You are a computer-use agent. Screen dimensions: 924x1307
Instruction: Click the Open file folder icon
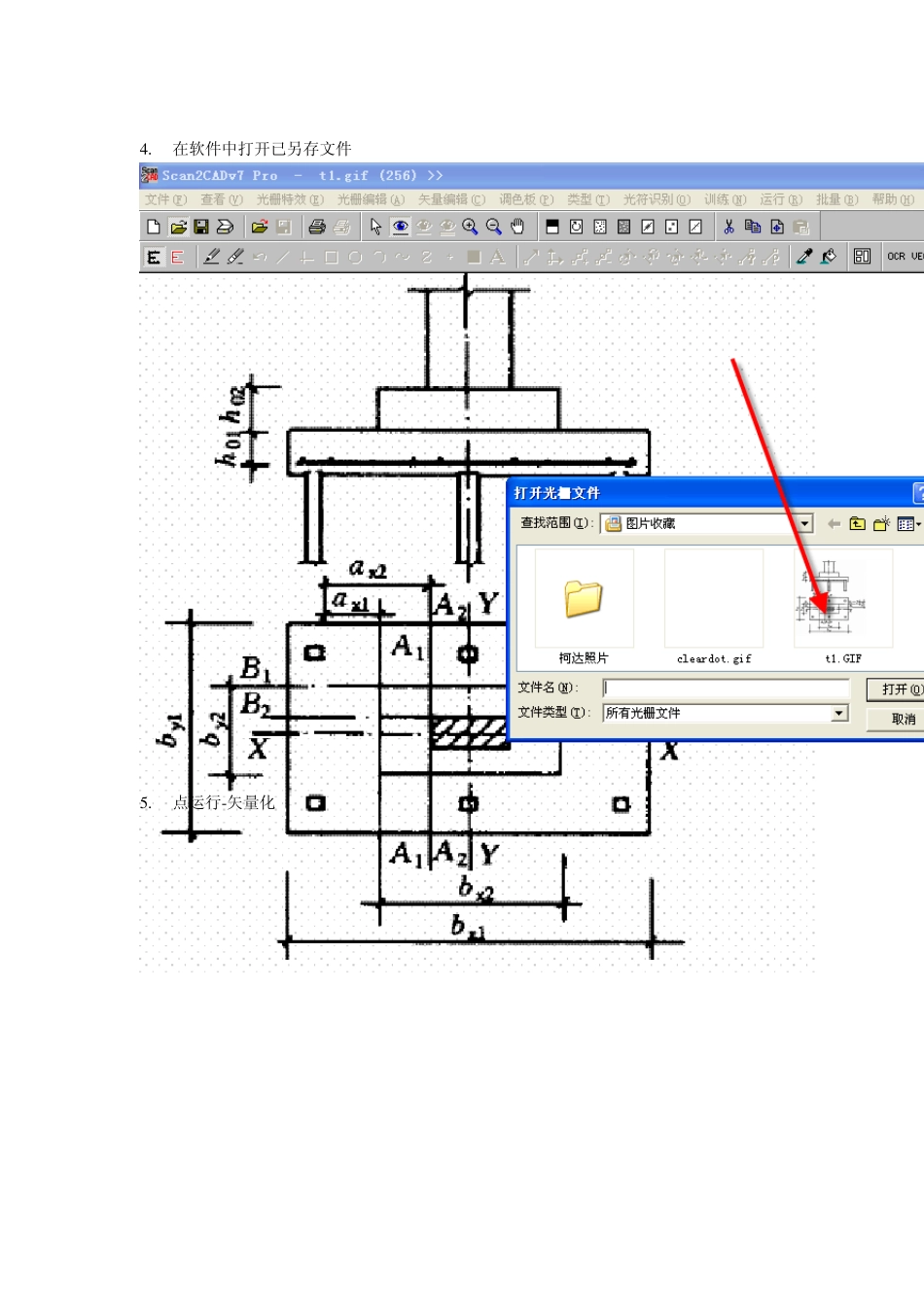pos(178,227)
